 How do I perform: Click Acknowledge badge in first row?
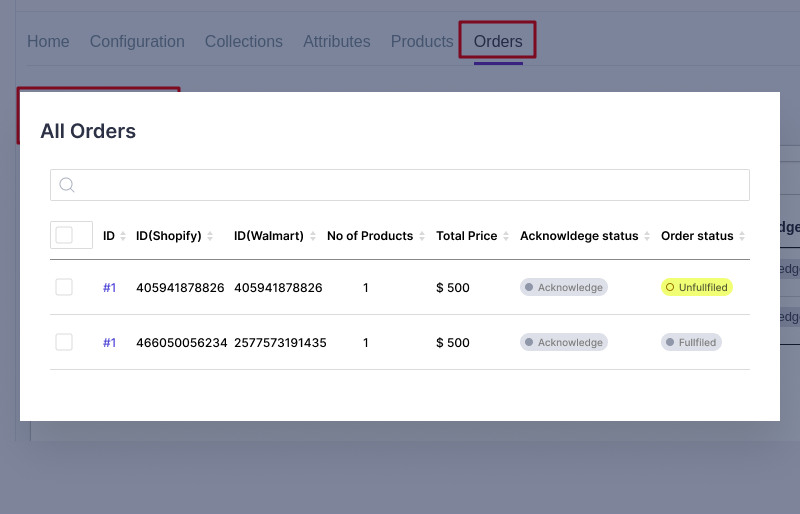(564, 287)
